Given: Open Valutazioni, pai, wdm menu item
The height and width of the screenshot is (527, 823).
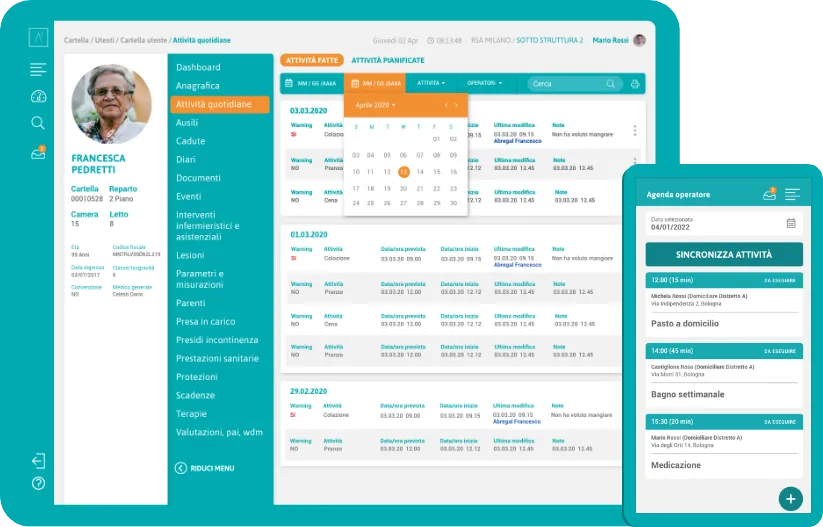Looking at the screenshot, I should (219, 432).
